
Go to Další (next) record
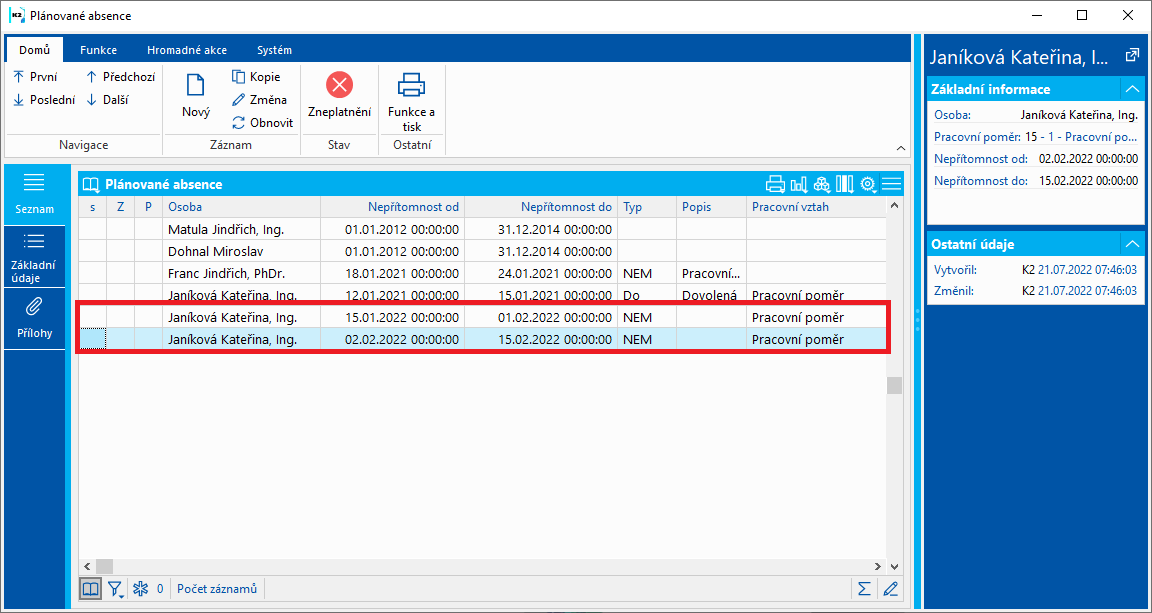(x=107, y=100)
